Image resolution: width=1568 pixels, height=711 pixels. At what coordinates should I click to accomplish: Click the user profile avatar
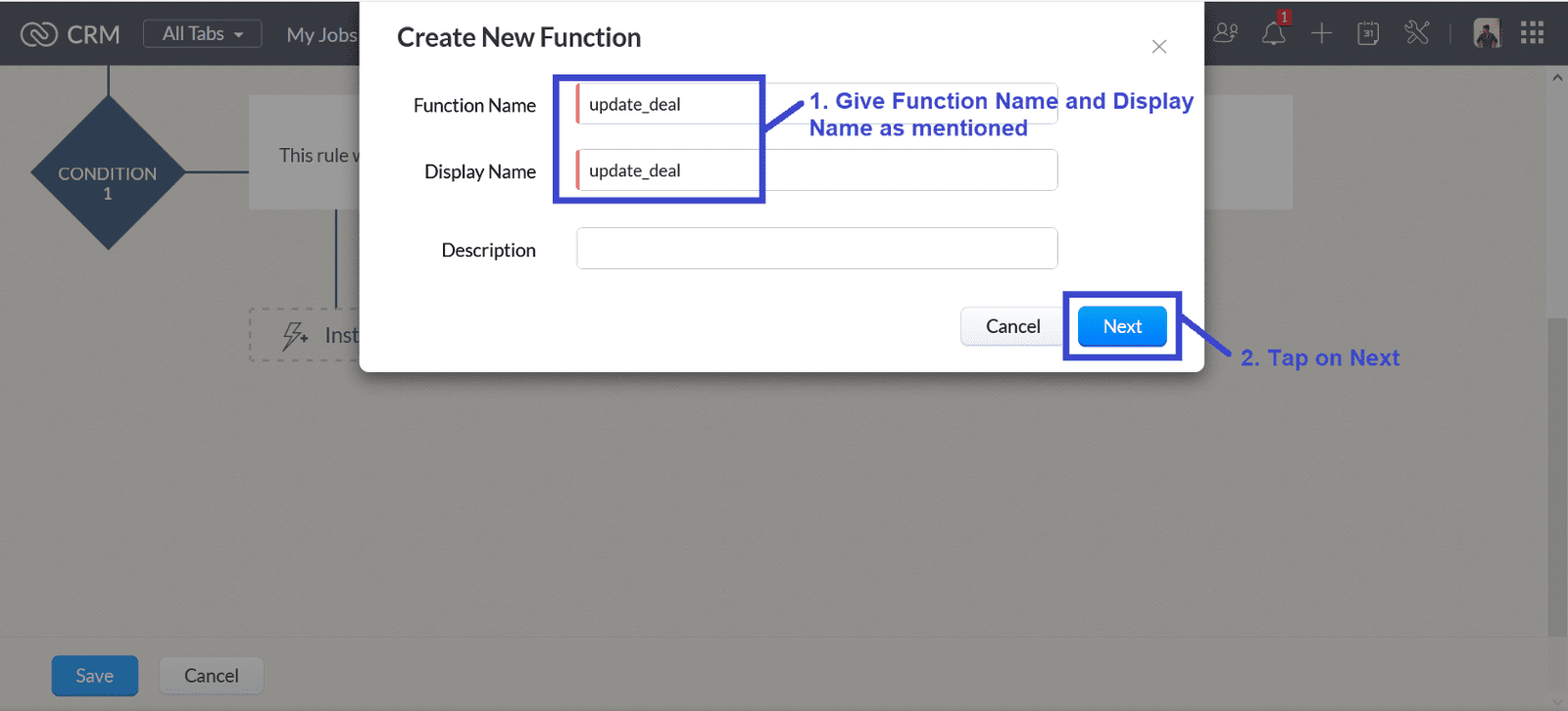(1487, 33)
